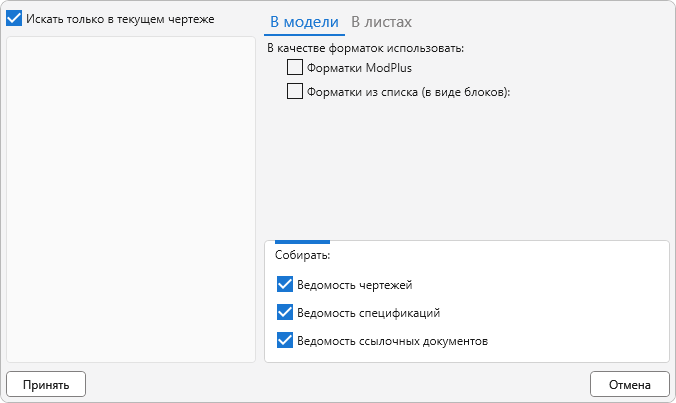Click the "Ведомость спецификаций" label text
676x403 pixels.
coord(369,313)
